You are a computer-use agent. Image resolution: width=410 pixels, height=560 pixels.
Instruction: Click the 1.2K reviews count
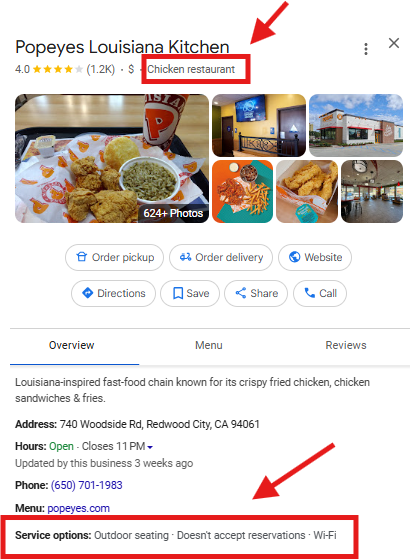click(x=101, y=69)
